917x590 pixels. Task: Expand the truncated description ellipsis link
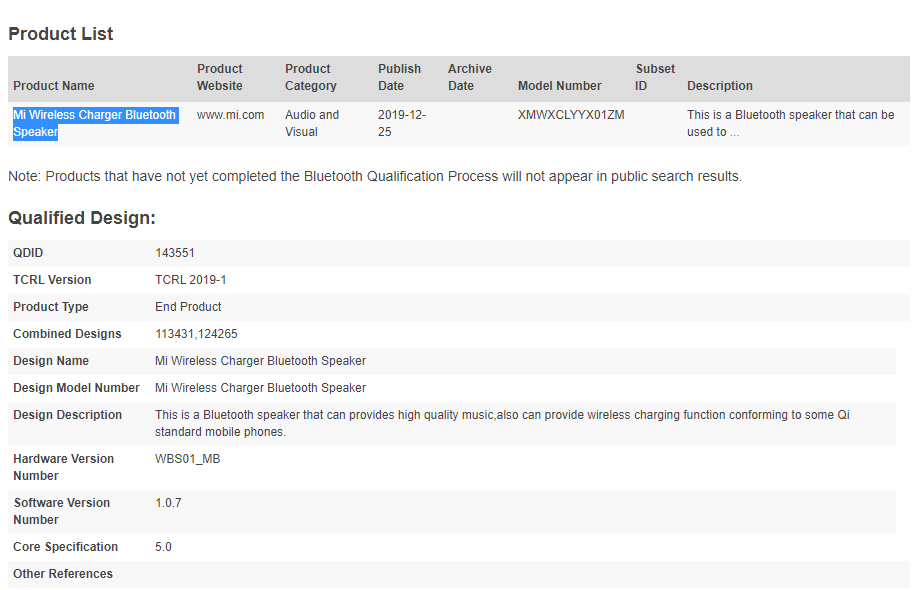pos(735,133)
